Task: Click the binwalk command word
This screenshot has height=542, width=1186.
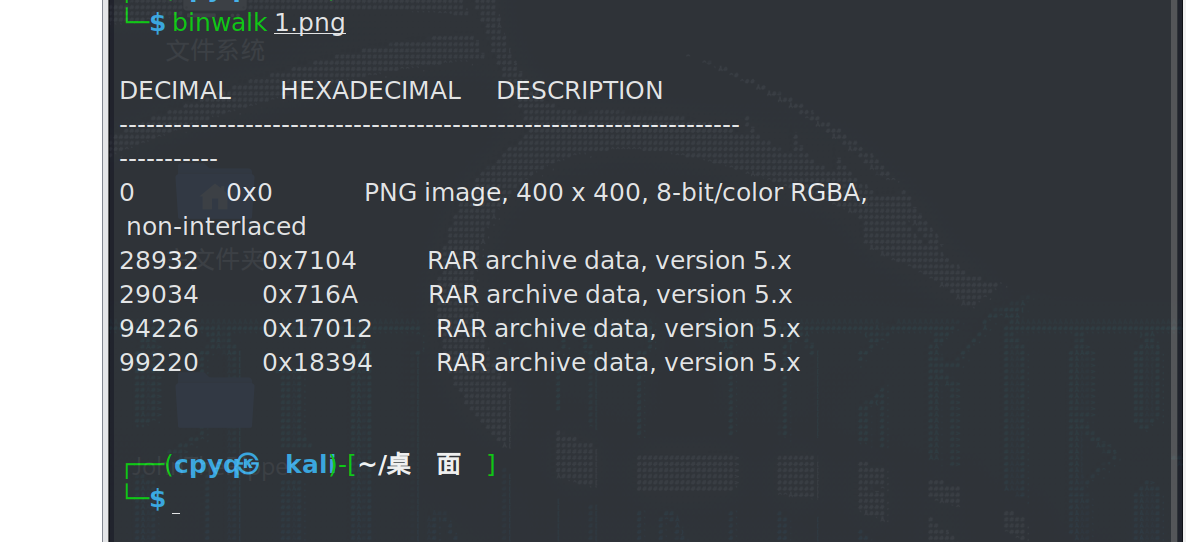Action: (220, 23)
